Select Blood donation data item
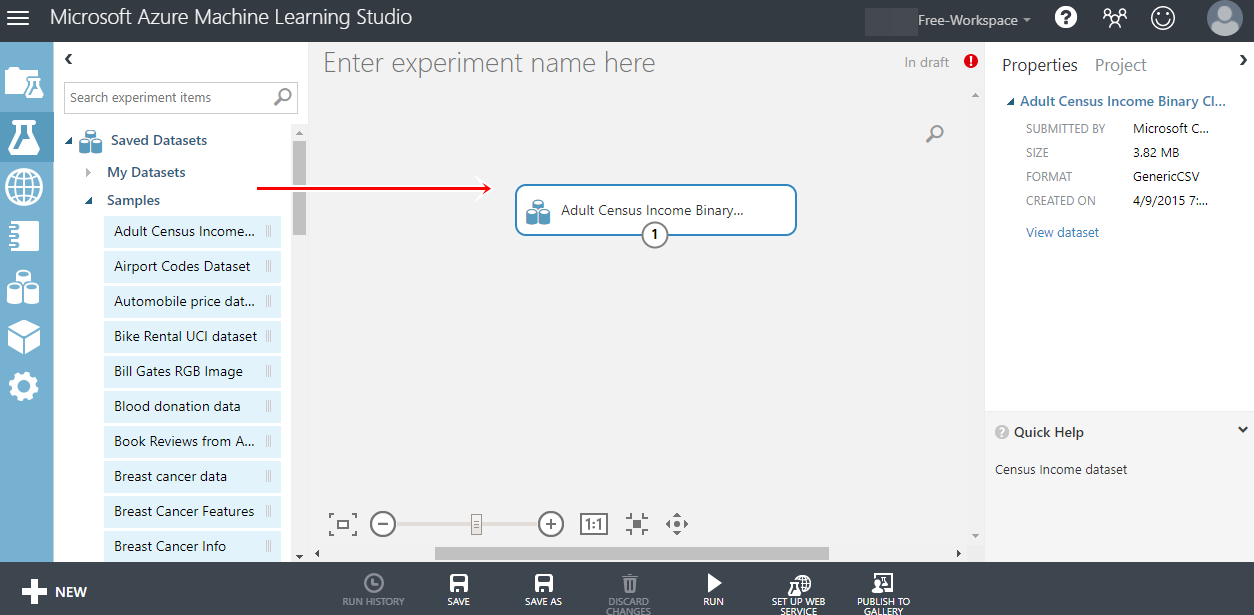 coord(192,406)
